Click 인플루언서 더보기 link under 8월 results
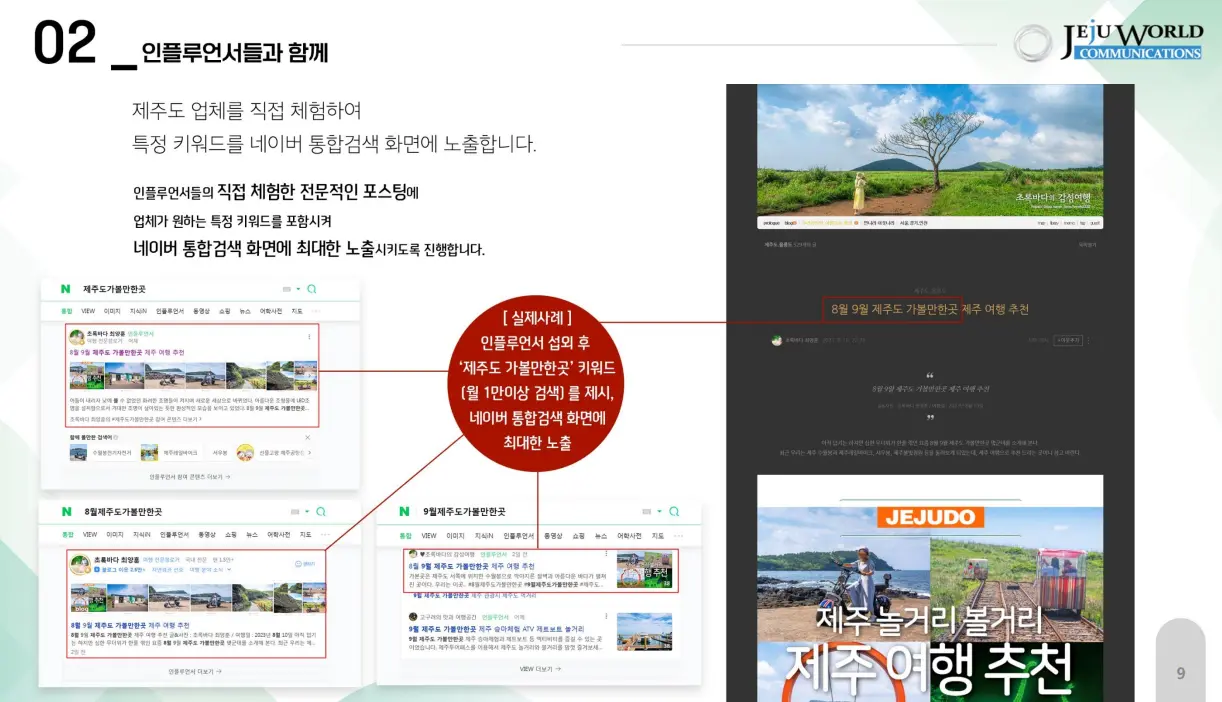The height and width of the screenshot is (702, 1222). (x=195, y=671)
